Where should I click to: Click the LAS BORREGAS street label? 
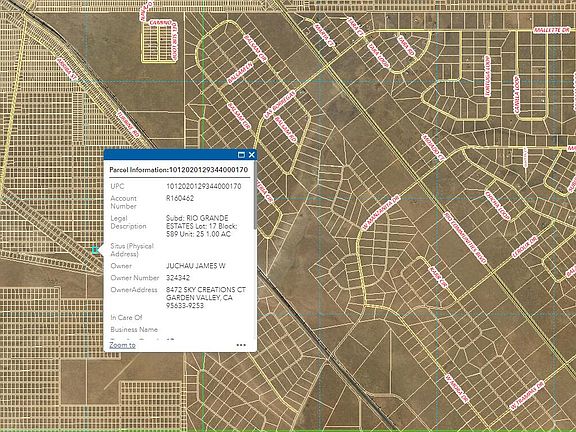pyautogui.click(x=280, y=105)
